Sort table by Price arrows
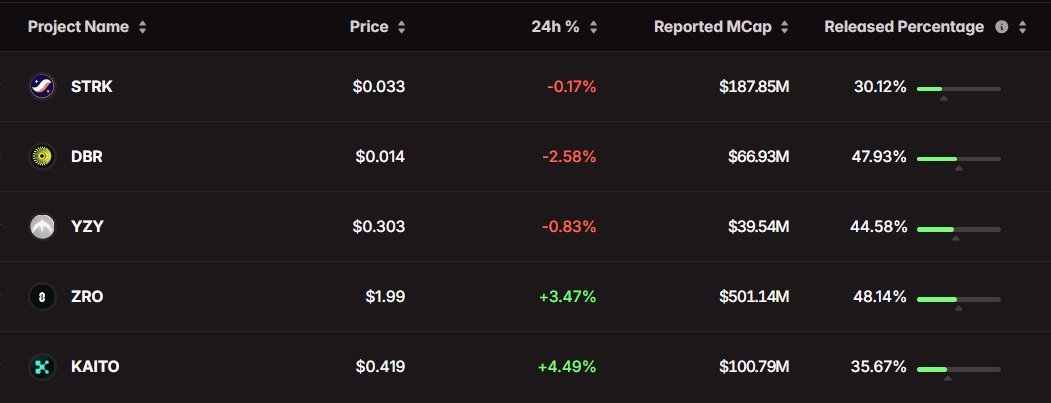 point(402,27)
